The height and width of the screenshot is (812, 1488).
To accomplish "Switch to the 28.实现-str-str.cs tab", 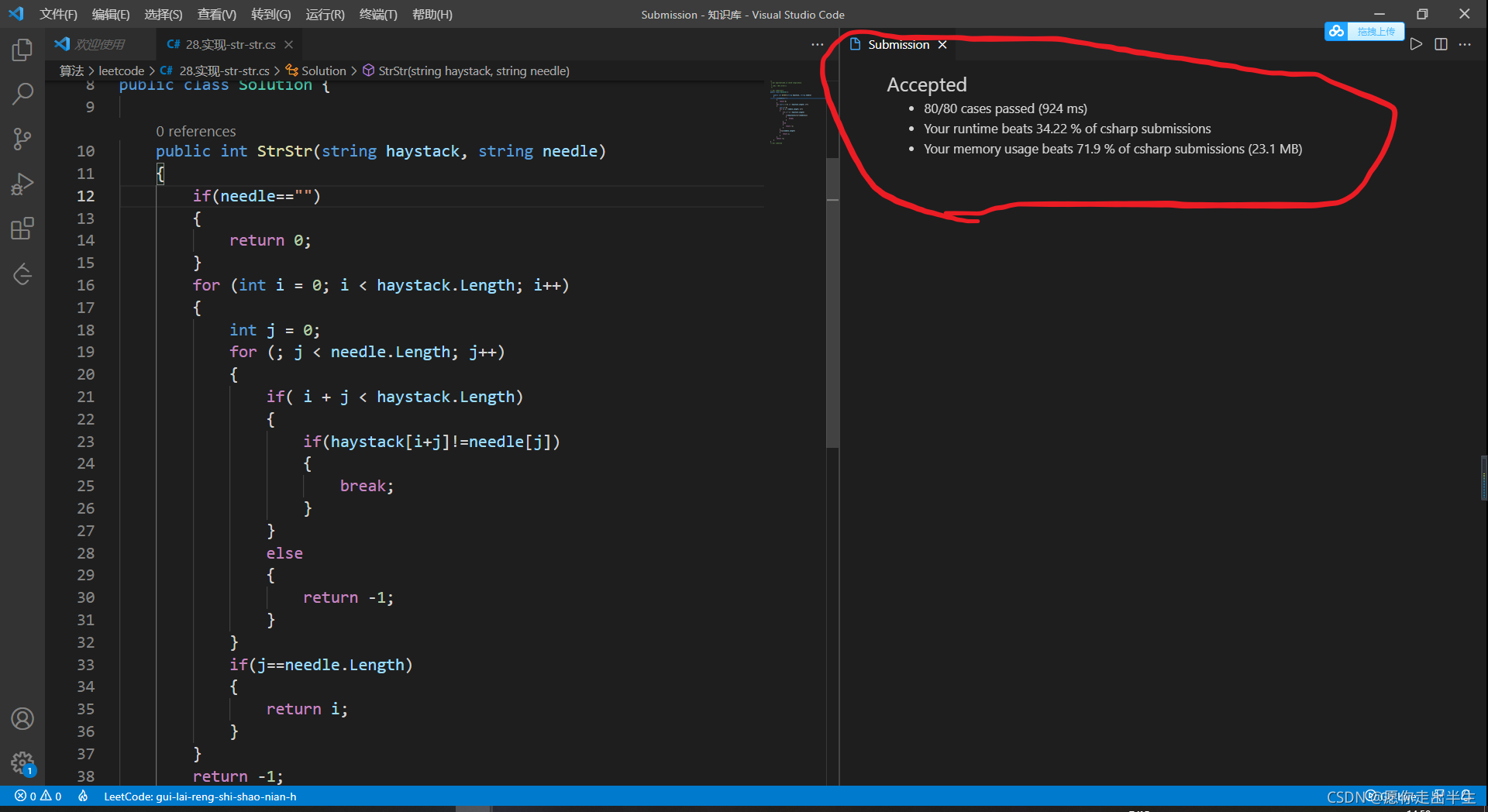I will (x=230, y=44).
